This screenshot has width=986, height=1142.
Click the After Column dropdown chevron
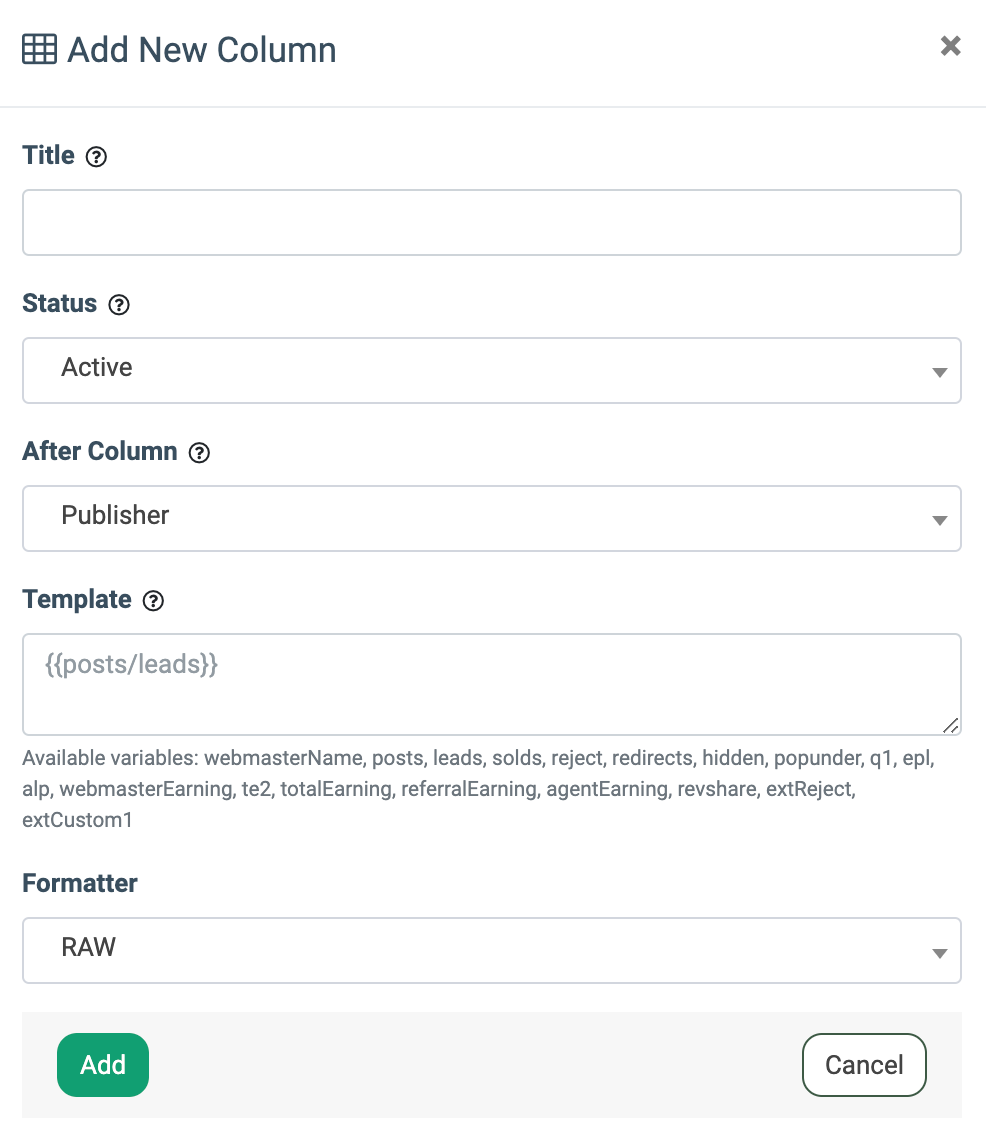(938, 519)
